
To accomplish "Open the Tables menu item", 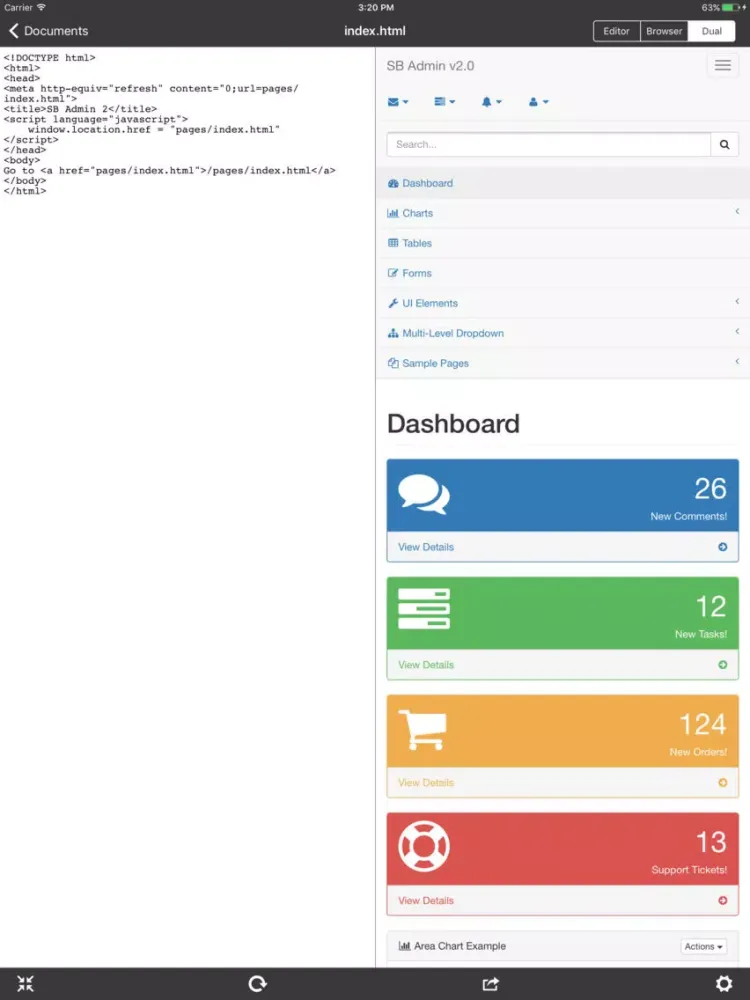I will pyautogui.click(x=562, y=244).
